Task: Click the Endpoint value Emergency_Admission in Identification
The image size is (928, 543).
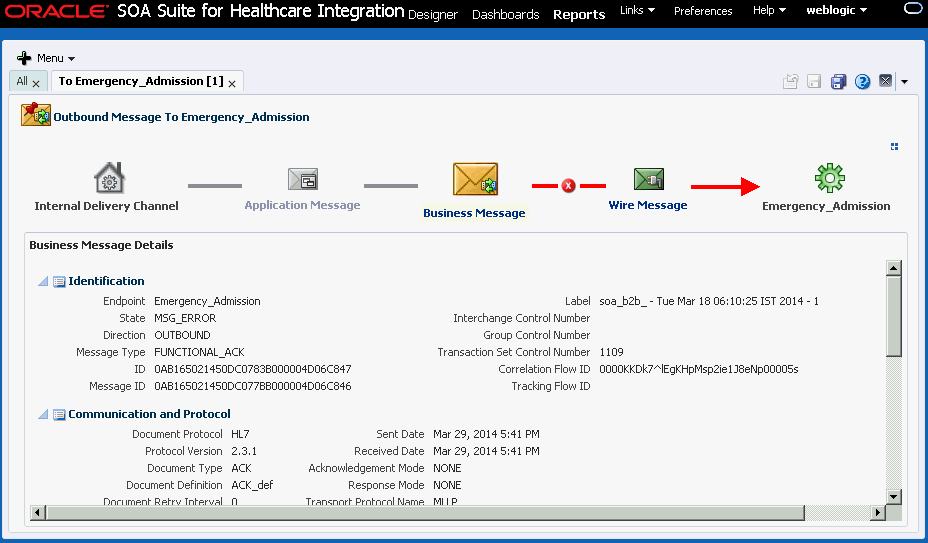Action: [x=207, y=301]
